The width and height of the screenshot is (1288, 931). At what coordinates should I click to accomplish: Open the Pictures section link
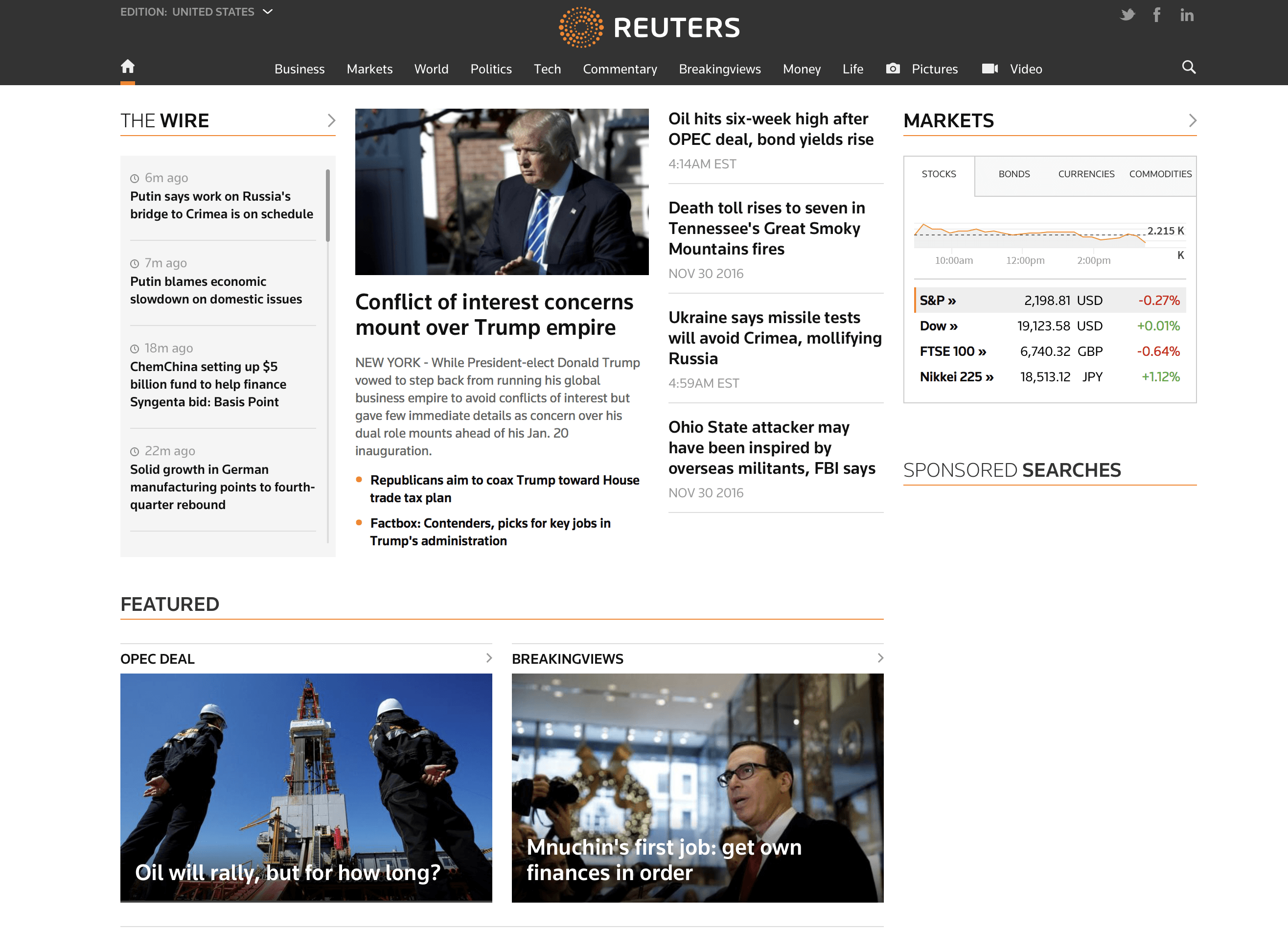pos(934,69)
